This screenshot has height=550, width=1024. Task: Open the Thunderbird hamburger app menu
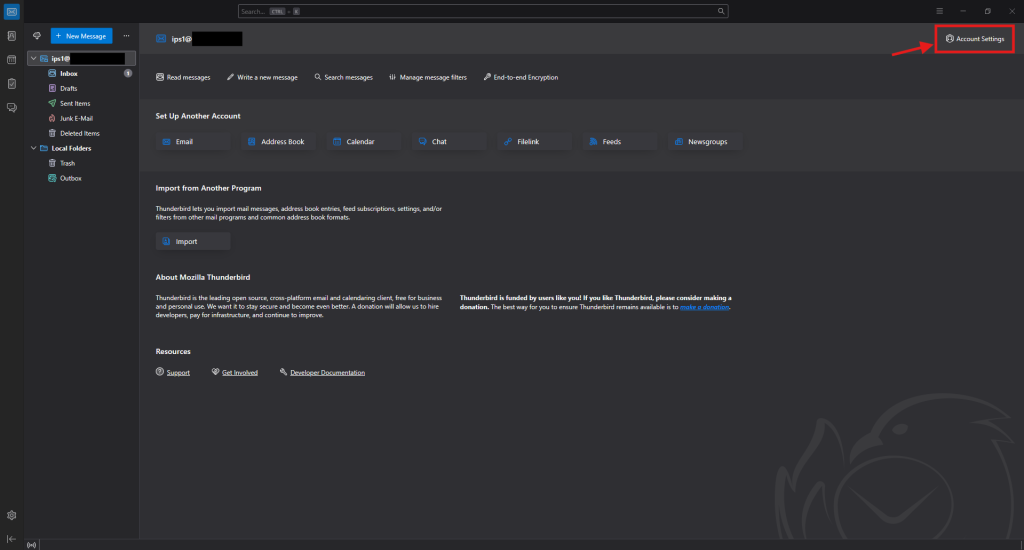click(x=939, y=11)
